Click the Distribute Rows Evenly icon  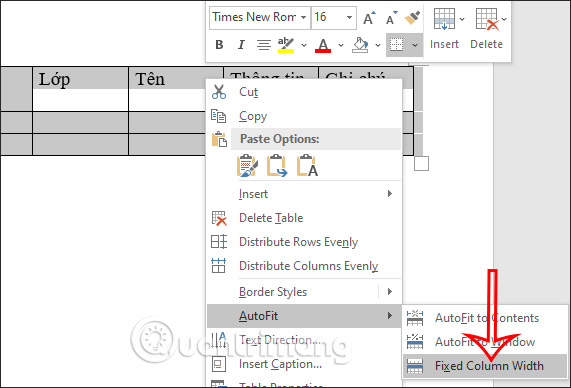pyautogui.click(x=219, y=242)
